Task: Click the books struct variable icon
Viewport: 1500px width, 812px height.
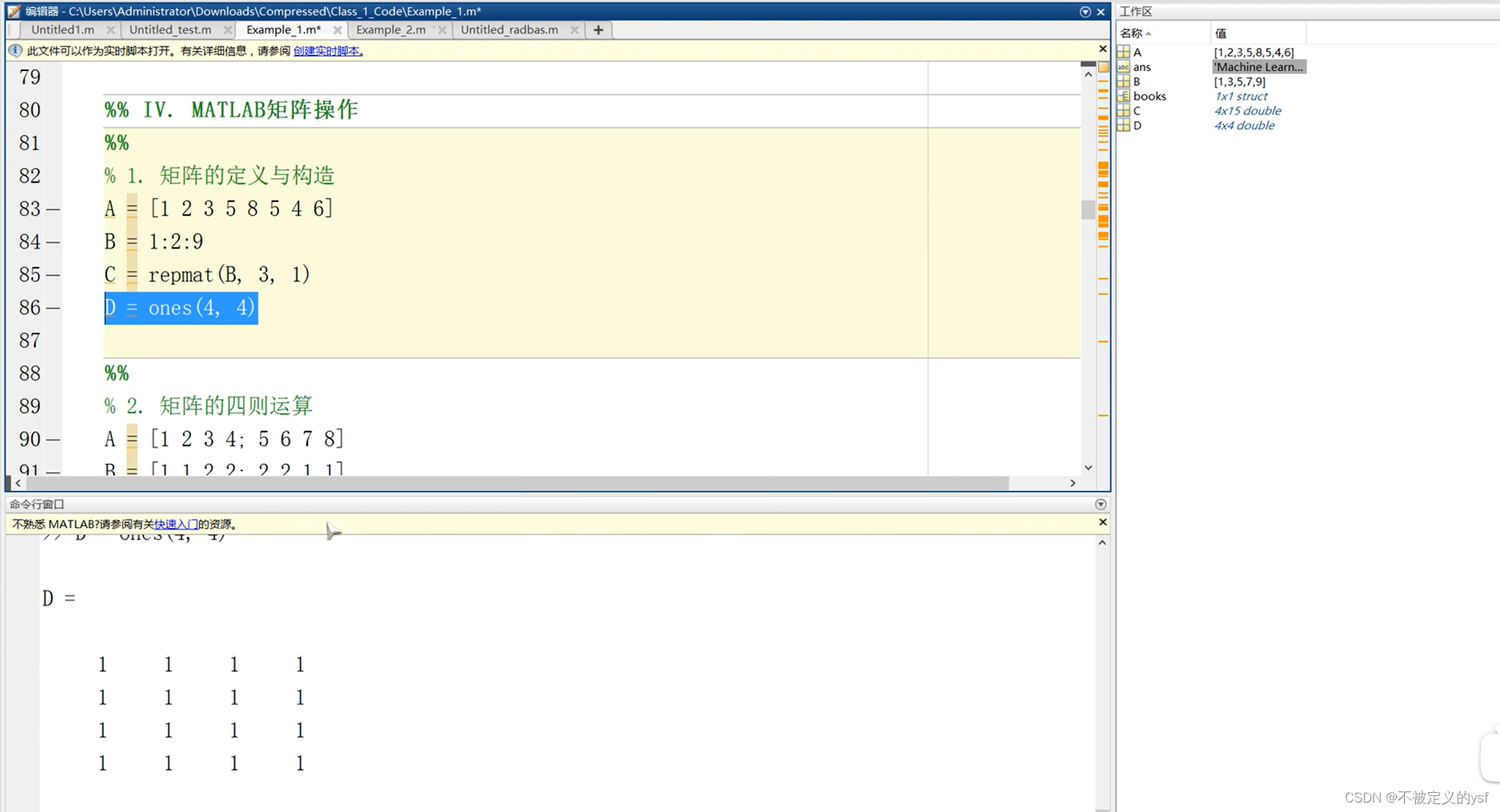Action: pyautogui.click(x=1123, y=96)
